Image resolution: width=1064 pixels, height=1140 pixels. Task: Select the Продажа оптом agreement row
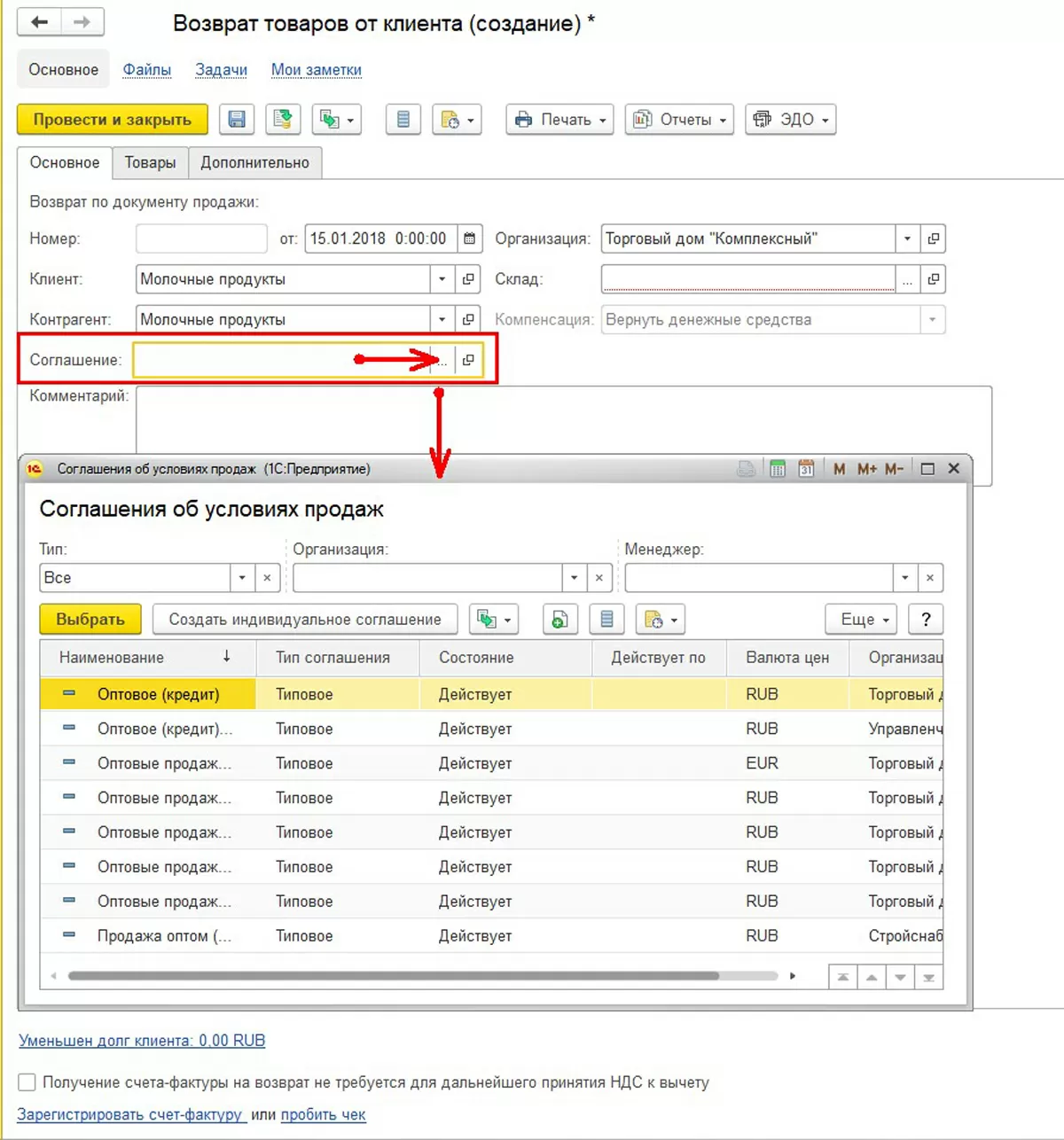pos(164,936)
